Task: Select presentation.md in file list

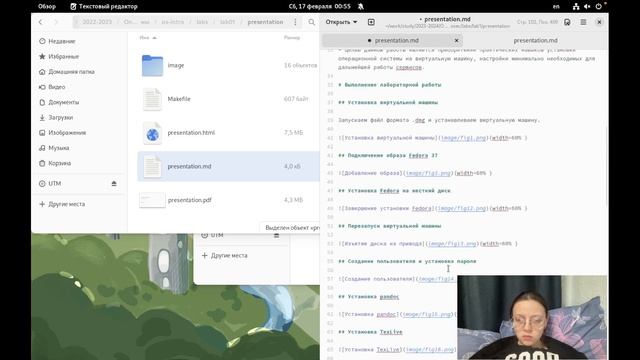Action: point(229,166)
